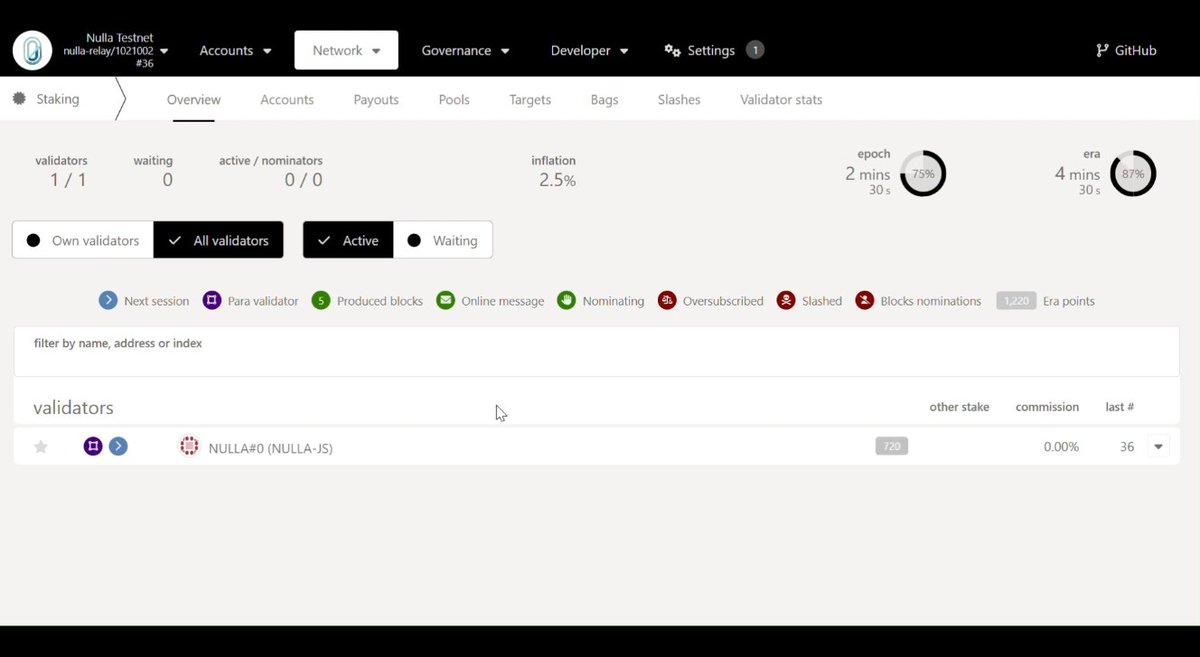This screenshot has height=657, width=1200.
Task: Click the Settings notification badge showing 1
Action: (x=755, y=50)
